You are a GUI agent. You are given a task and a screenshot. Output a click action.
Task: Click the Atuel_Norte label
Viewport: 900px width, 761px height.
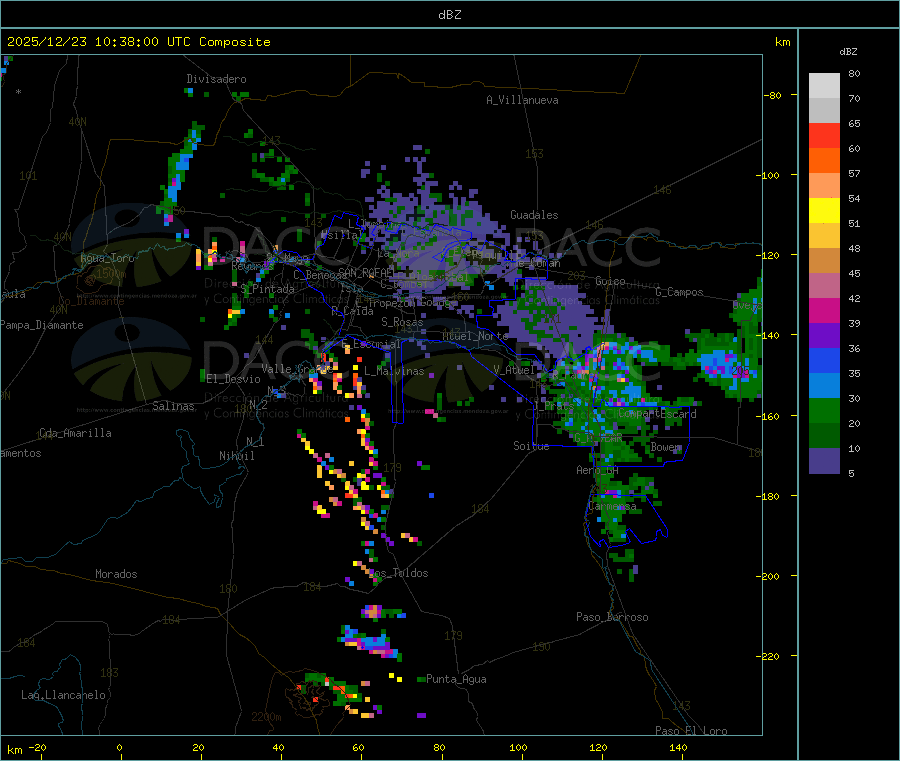pos(475,336)
